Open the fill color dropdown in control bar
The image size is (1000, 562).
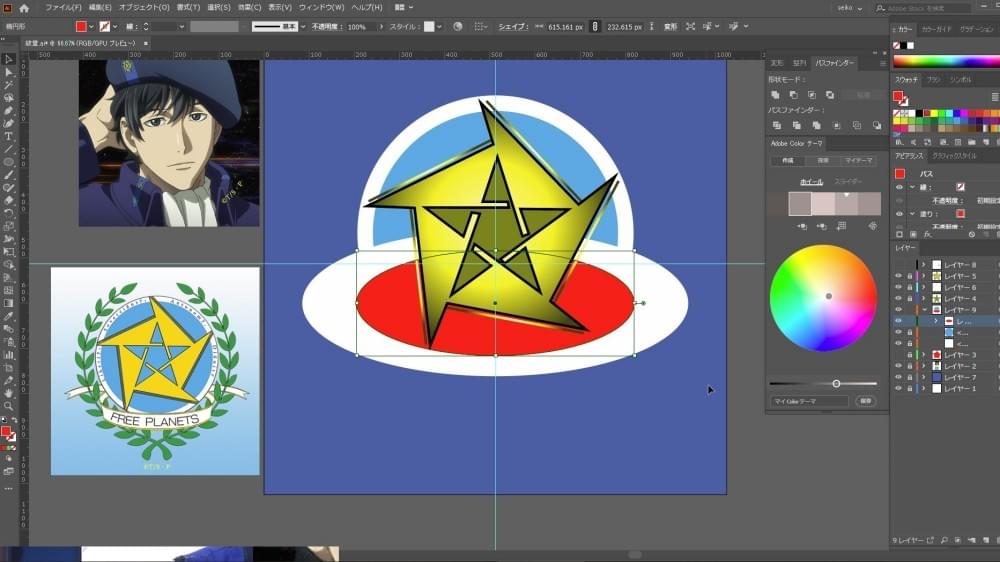(91, 27)
